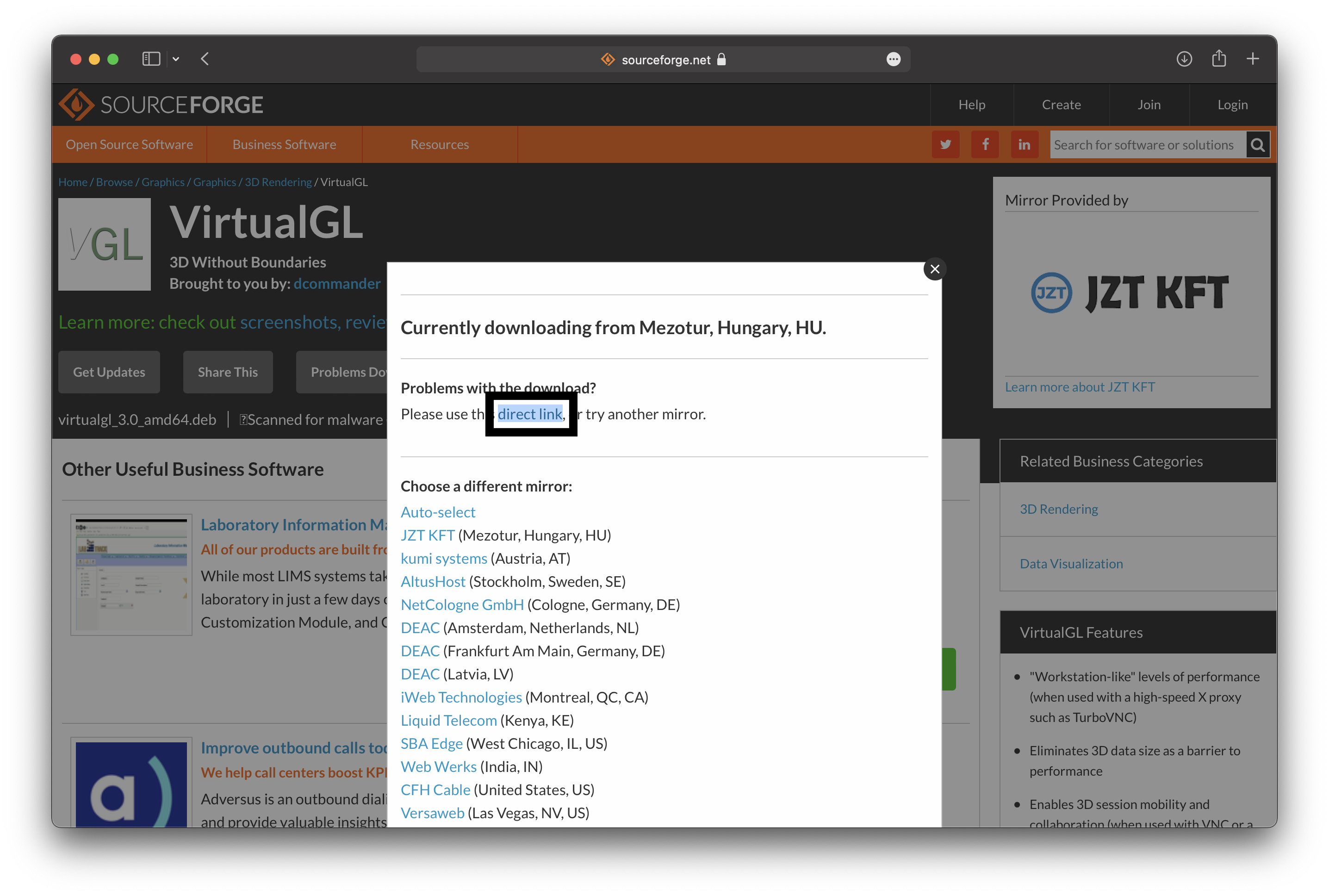The image size is (1329, 896).
Task: Select the CFH Cable mirror
Action: pyautogui.click(x=435, y=790)
